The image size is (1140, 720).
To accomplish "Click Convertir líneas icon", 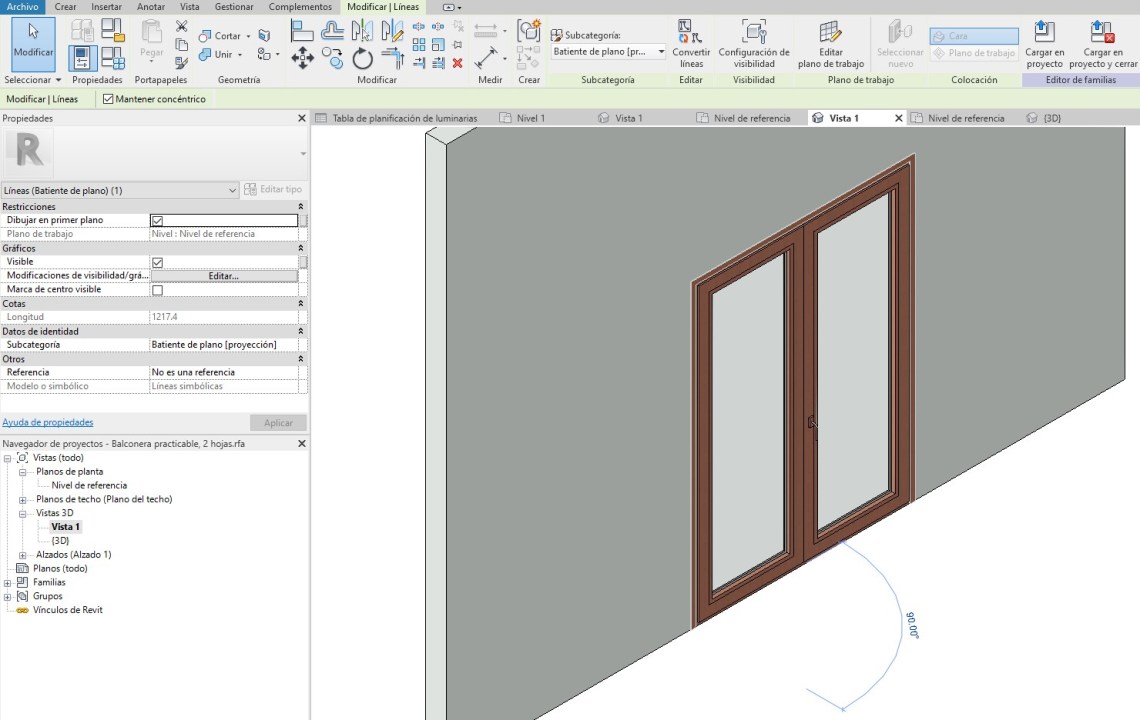I will (690, 44).
